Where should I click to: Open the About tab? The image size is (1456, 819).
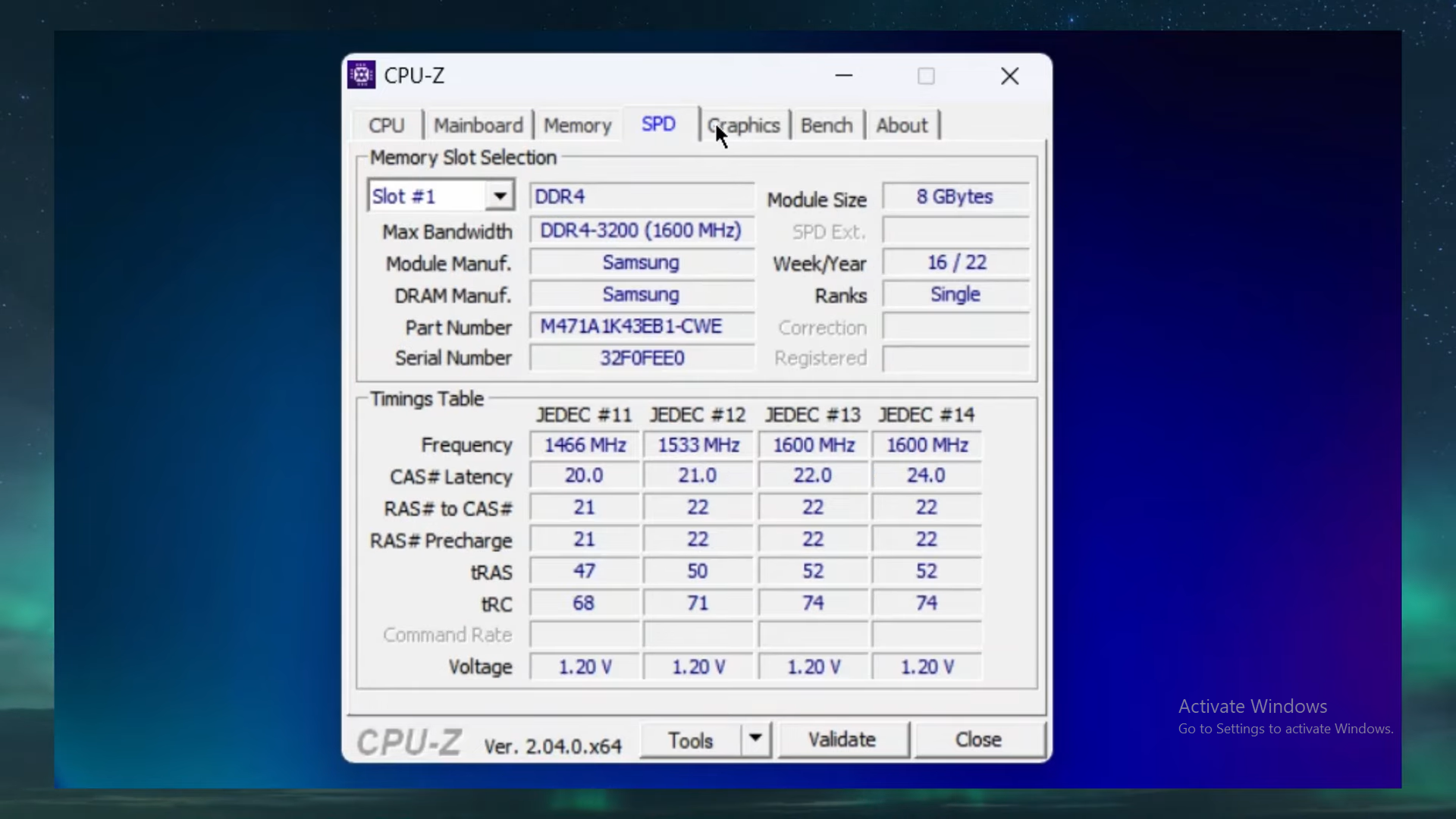pyautogui.click(x=902, y=125)
